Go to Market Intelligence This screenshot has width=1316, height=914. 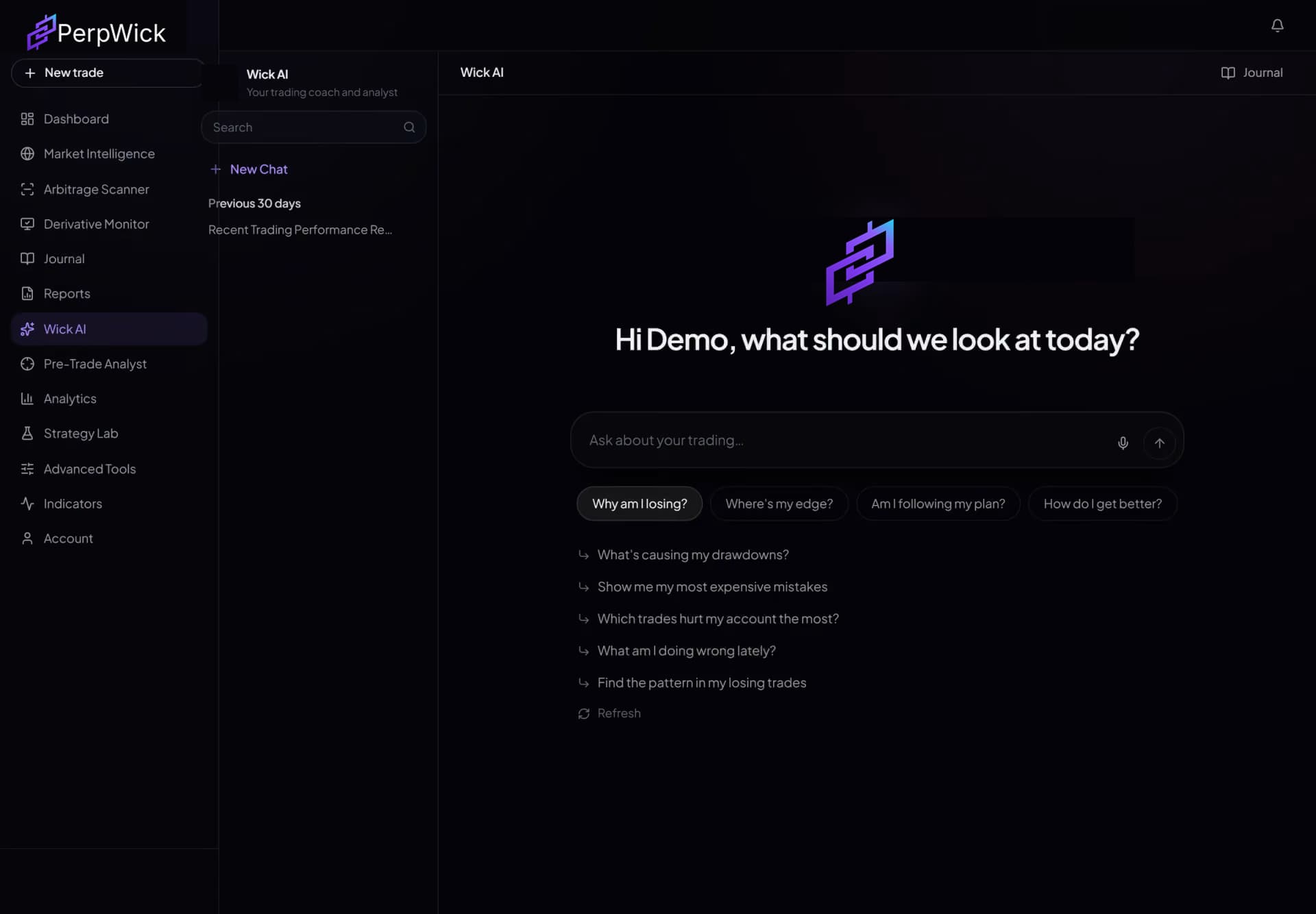point(109,154)
